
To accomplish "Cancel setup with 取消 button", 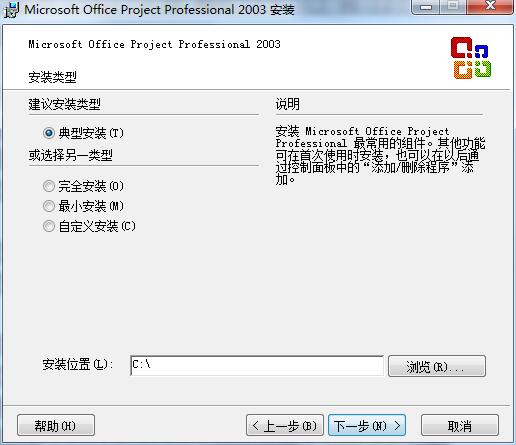I will click(460, 425).
